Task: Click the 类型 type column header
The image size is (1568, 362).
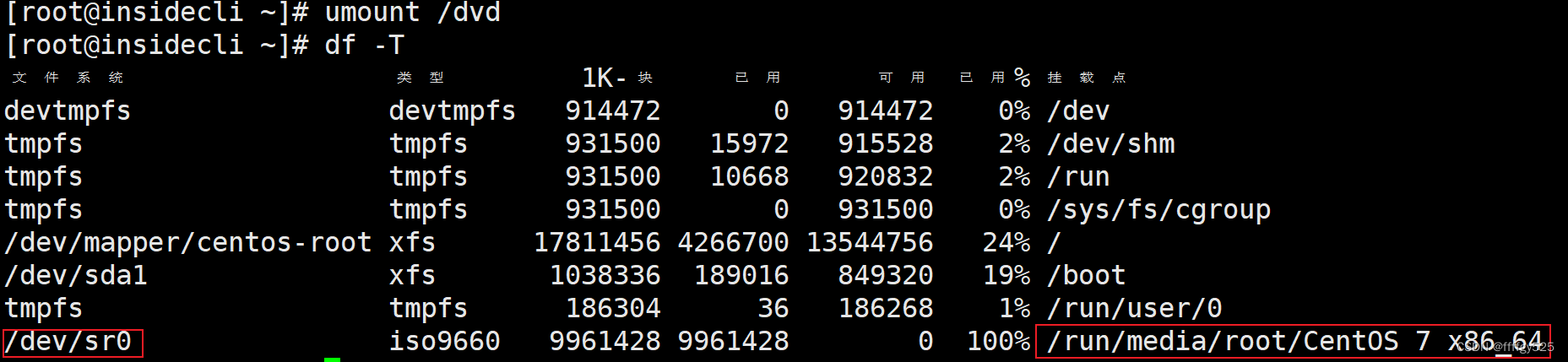Action: click(420, 78)
